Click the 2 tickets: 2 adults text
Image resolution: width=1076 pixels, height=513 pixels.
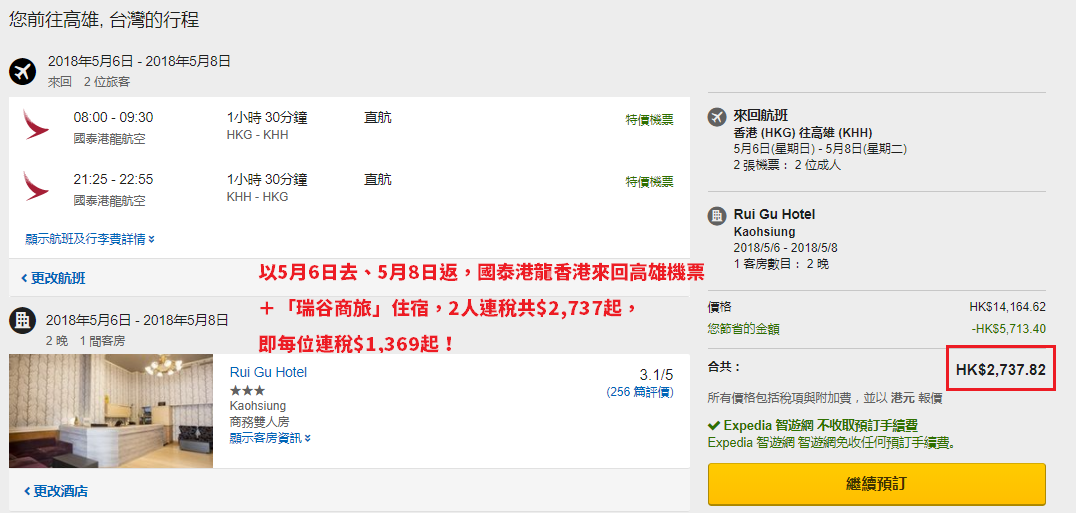(x=787, y=165)
